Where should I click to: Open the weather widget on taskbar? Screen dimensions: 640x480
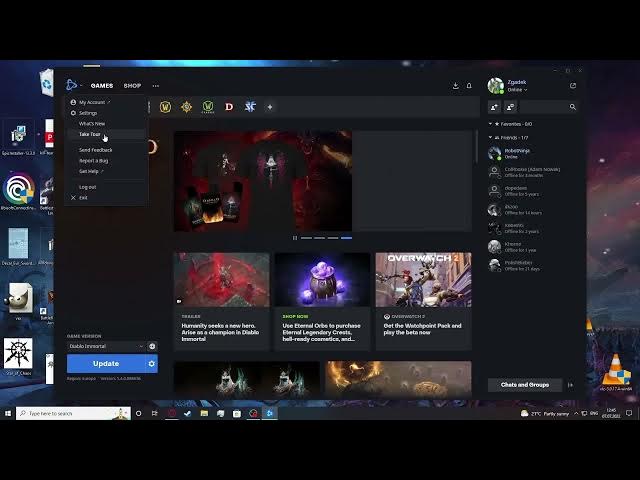click(x=545, y=413)
